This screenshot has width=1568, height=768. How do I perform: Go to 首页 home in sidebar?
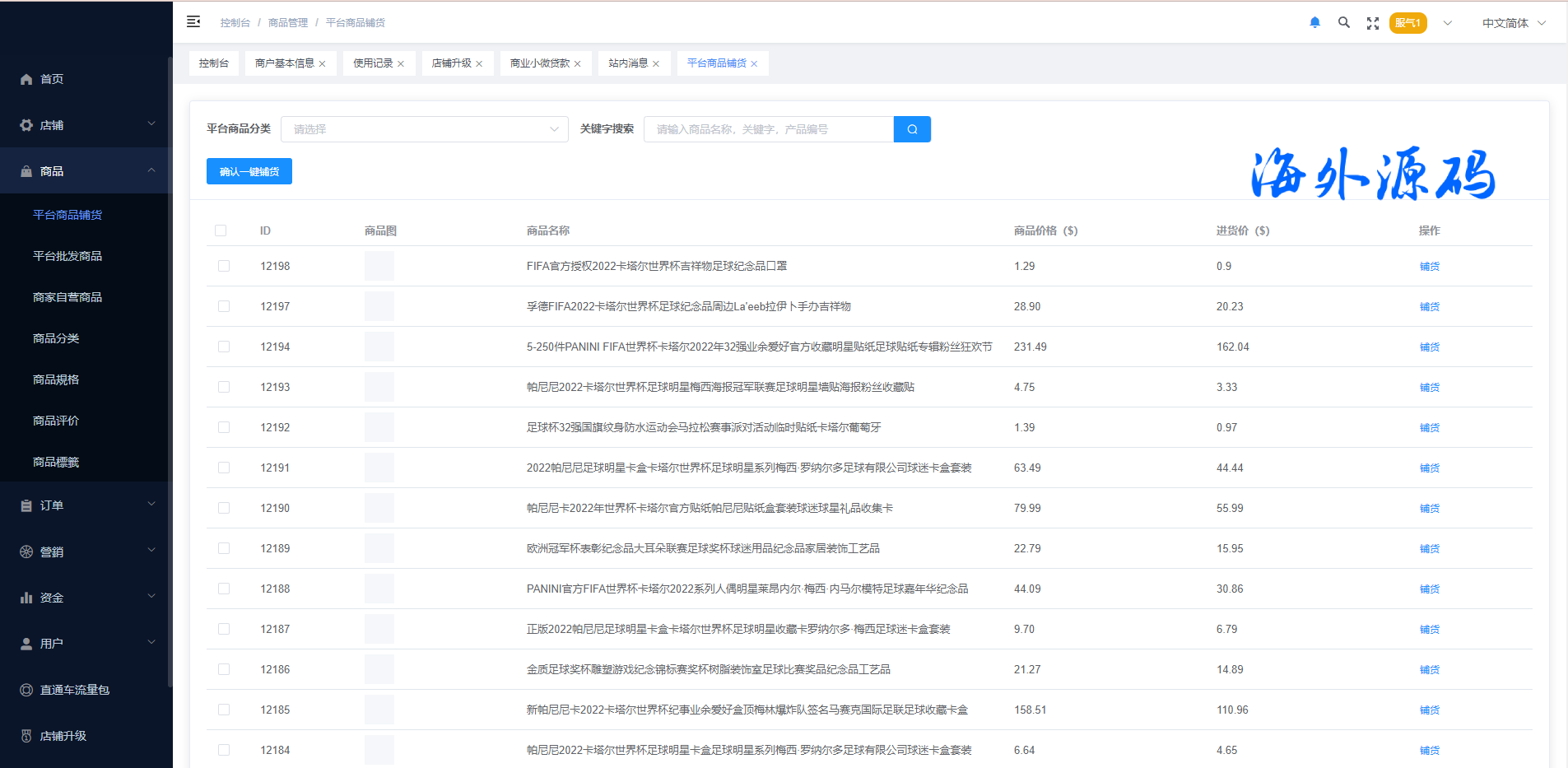point(52,79)
